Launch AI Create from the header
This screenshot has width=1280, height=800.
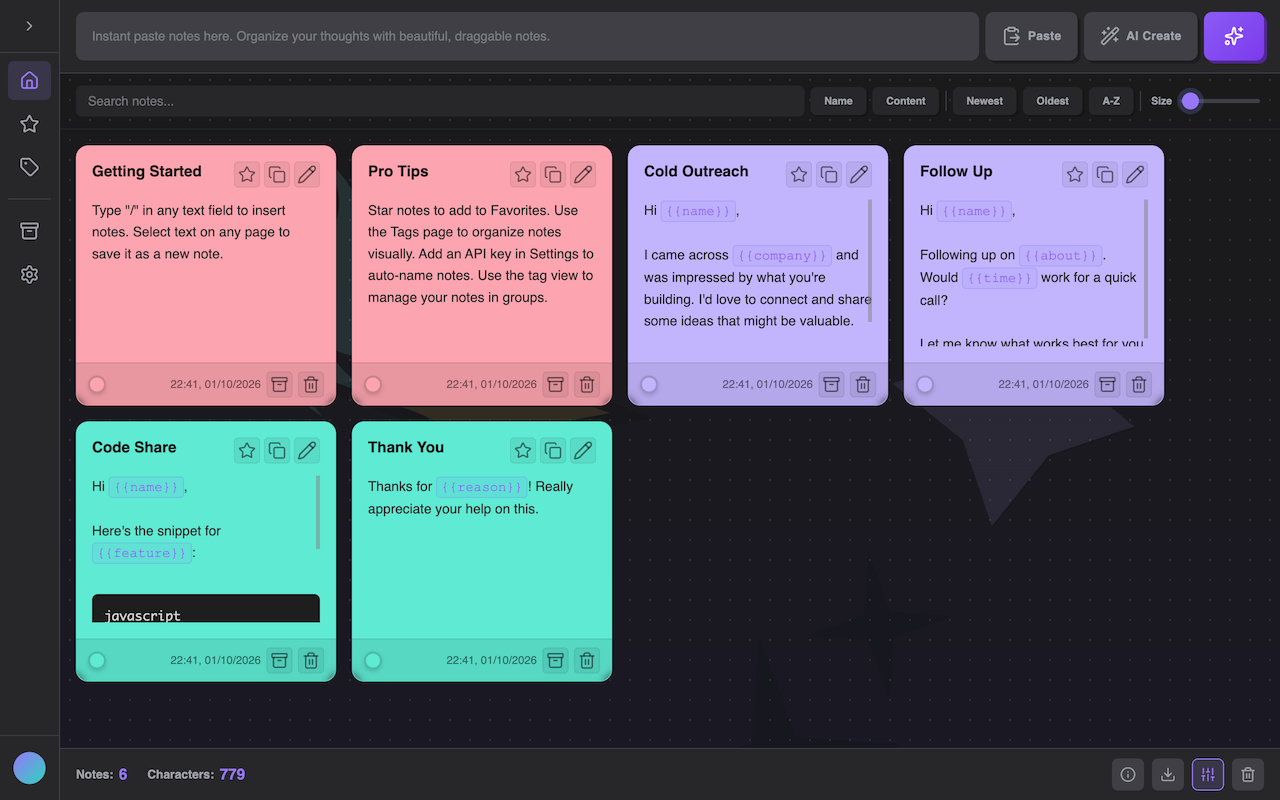coord(1140,36)
